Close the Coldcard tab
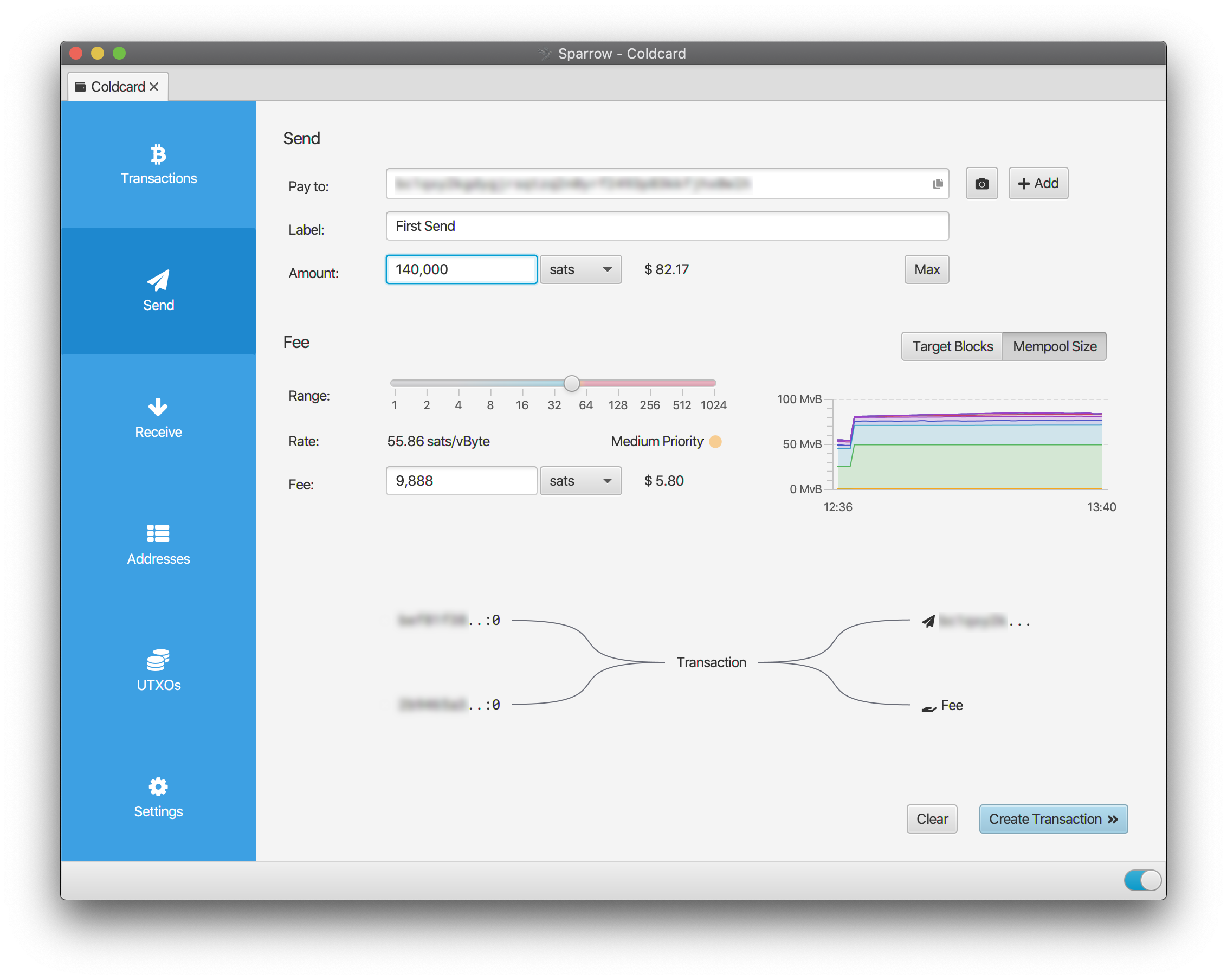1227x980 pixels. (x=154, y=87)
